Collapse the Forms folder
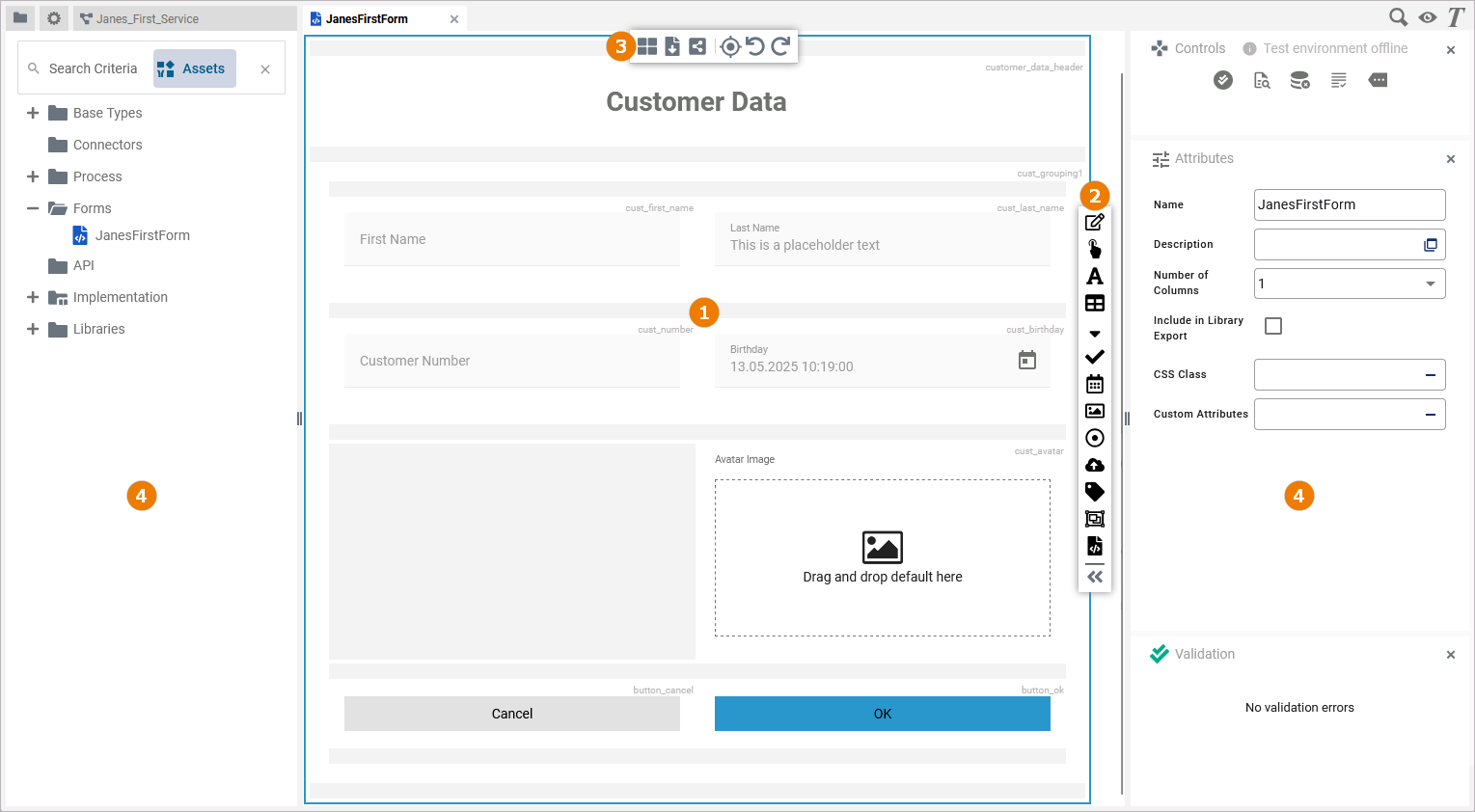The width and height of the screenshot is (1475, 812). 33,208
